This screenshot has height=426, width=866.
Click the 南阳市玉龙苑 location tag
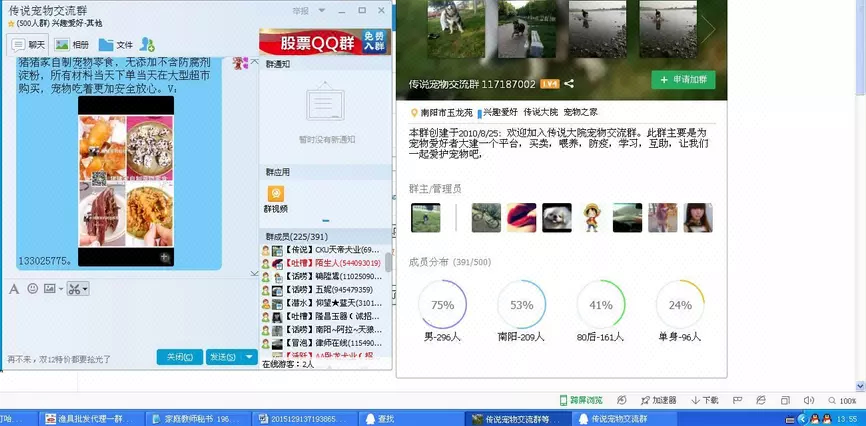pyautogui.click(x=442, y=113)
